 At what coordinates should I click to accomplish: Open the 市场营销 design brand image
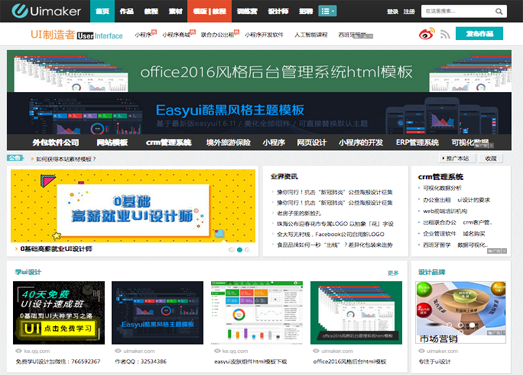461,313
